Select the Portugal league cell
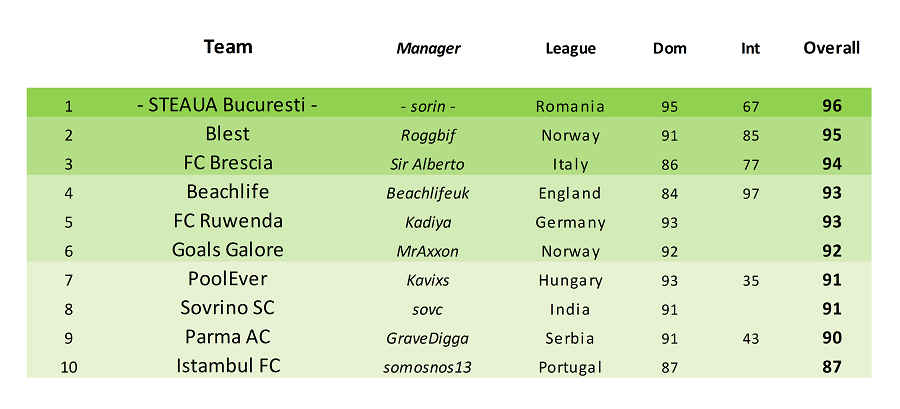900x409 pixels. (x=571, y=368)
